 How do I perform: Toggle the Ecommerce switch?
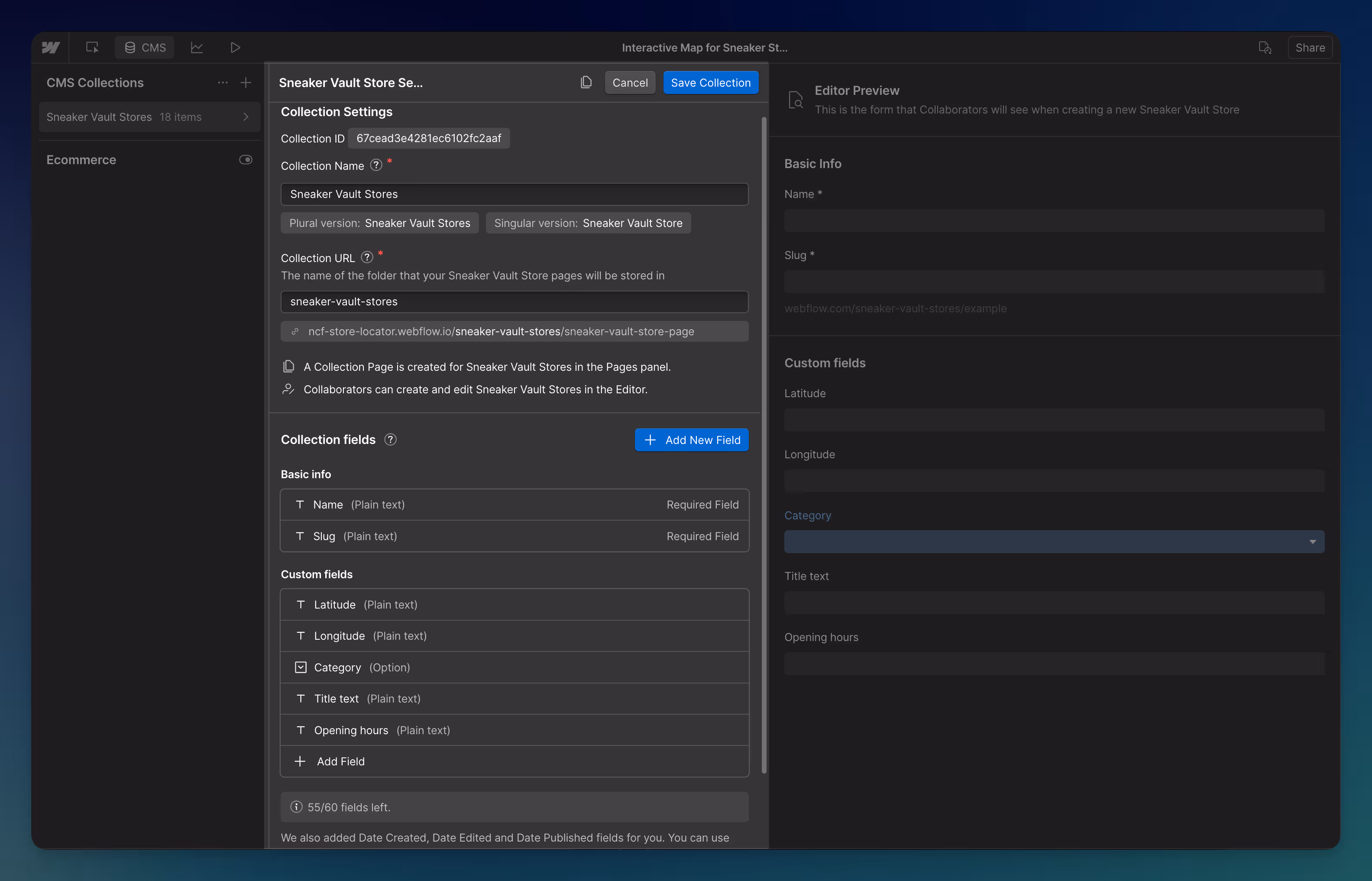click(x=246, y=159)
